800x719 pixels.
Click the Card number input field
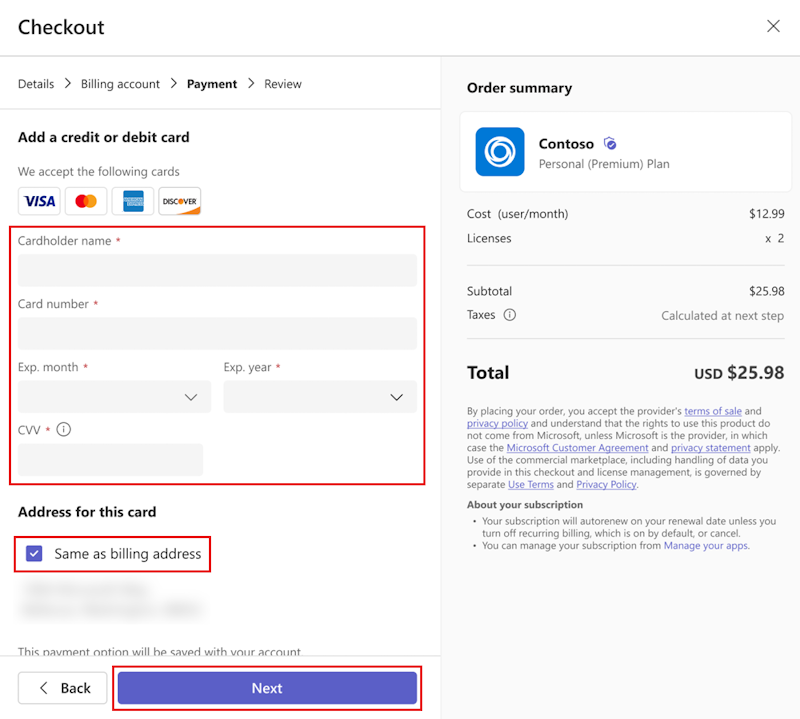click(217, 333)
